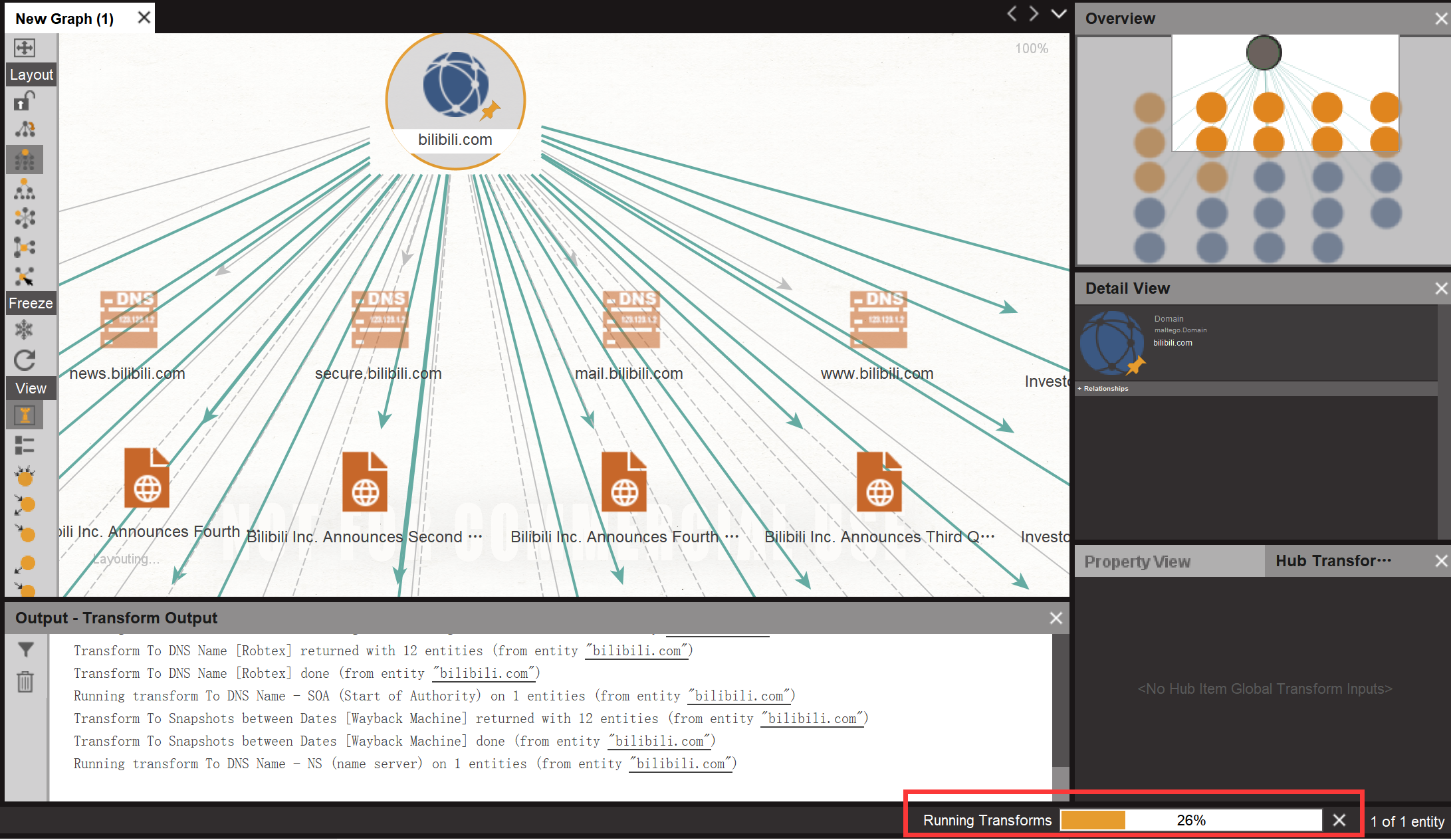The height and width of the screenshot is (840, 1451).
Task: Click the refresh layout icon
Action: point(25,360)
